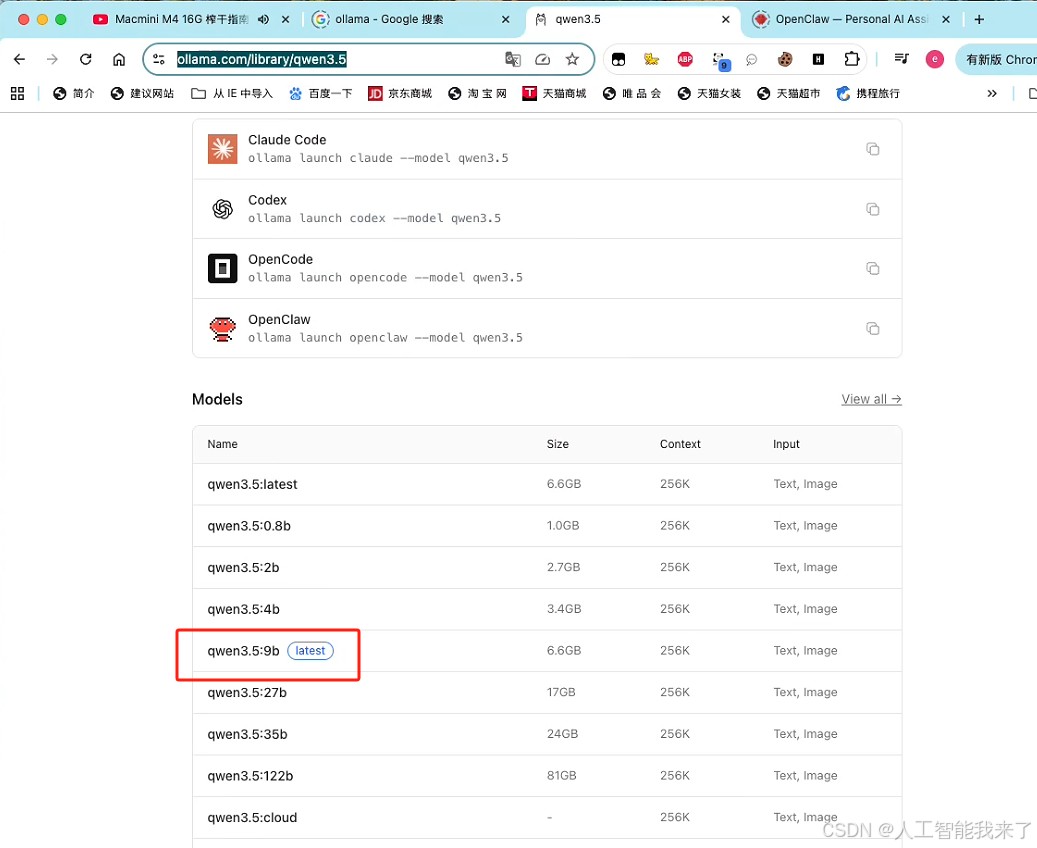Viewport: 1037px width, 848px height.
Task: Select 17GB size of qwen3.5:27b
Action: [x=561, y=693]
